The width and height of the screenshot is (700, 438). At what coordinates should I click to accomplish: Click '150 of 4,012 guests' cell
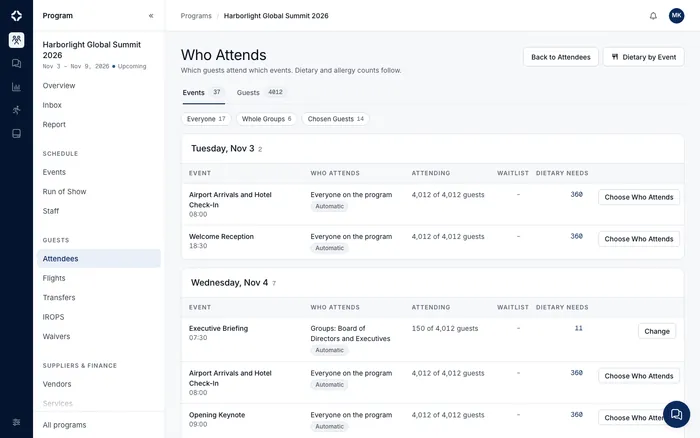point(445,329)
